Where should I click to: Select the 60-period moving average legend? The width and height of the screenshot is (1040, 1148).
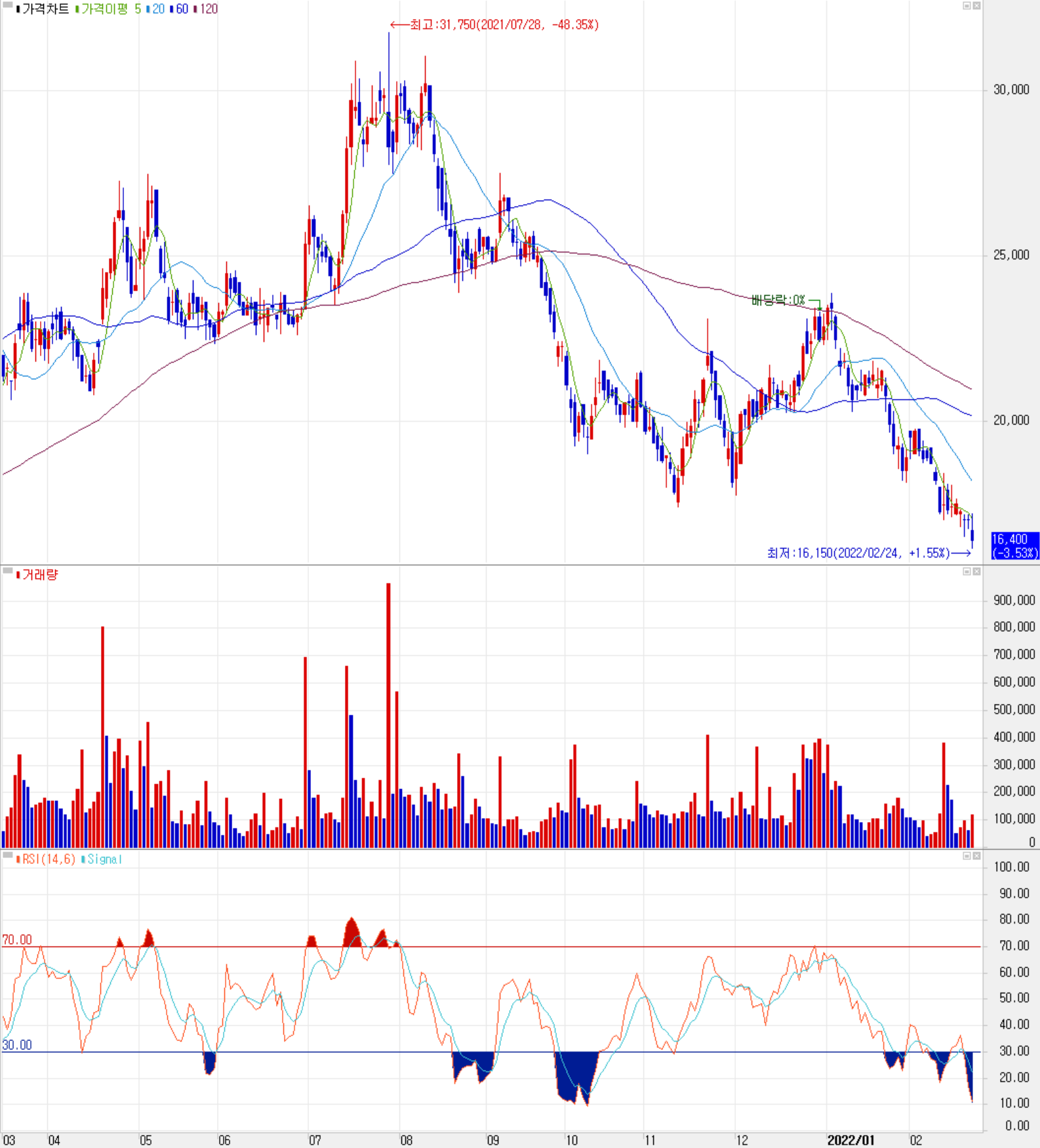tap(182, 9)
